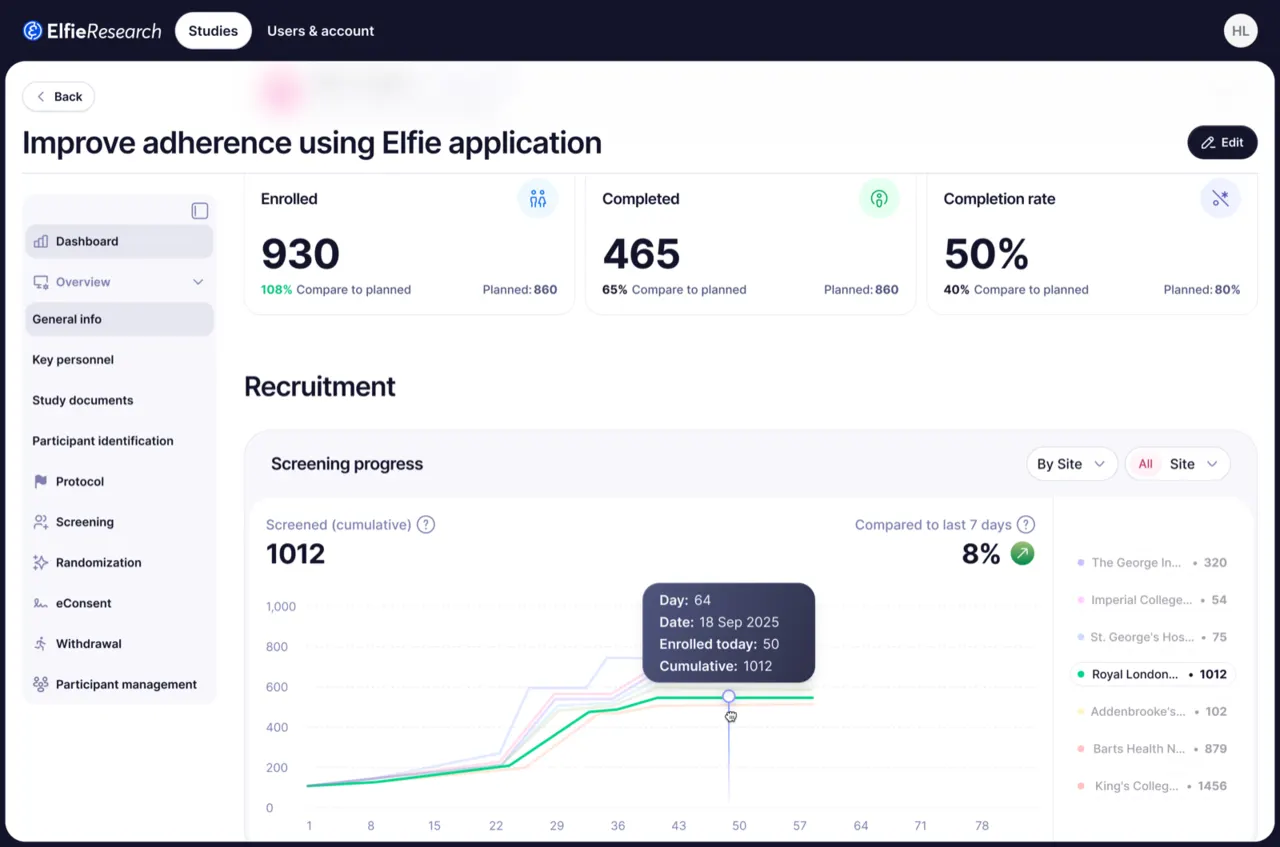Screen dimensions: 1280x847
Task: Click the Overview monitor icon
Action: pyautogui.click(x=41, y=282)
